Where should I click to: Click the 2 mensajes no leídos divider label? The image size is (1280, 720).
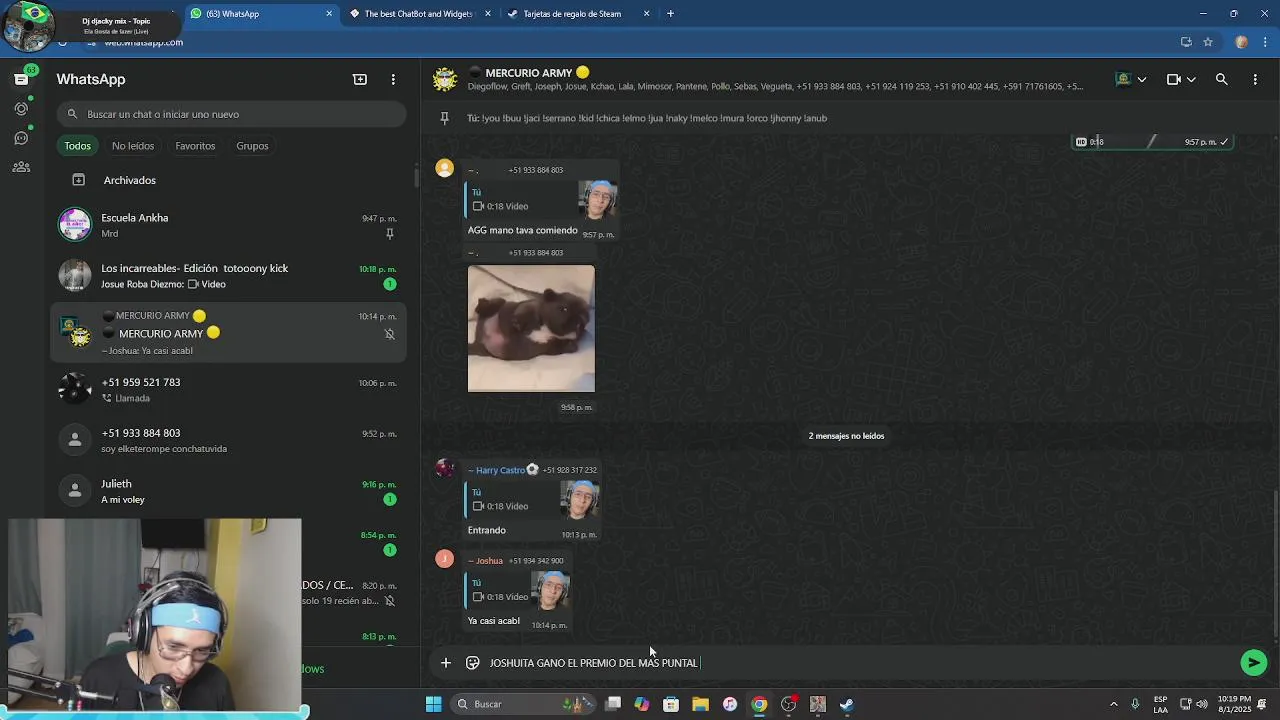tap(846, 436)
